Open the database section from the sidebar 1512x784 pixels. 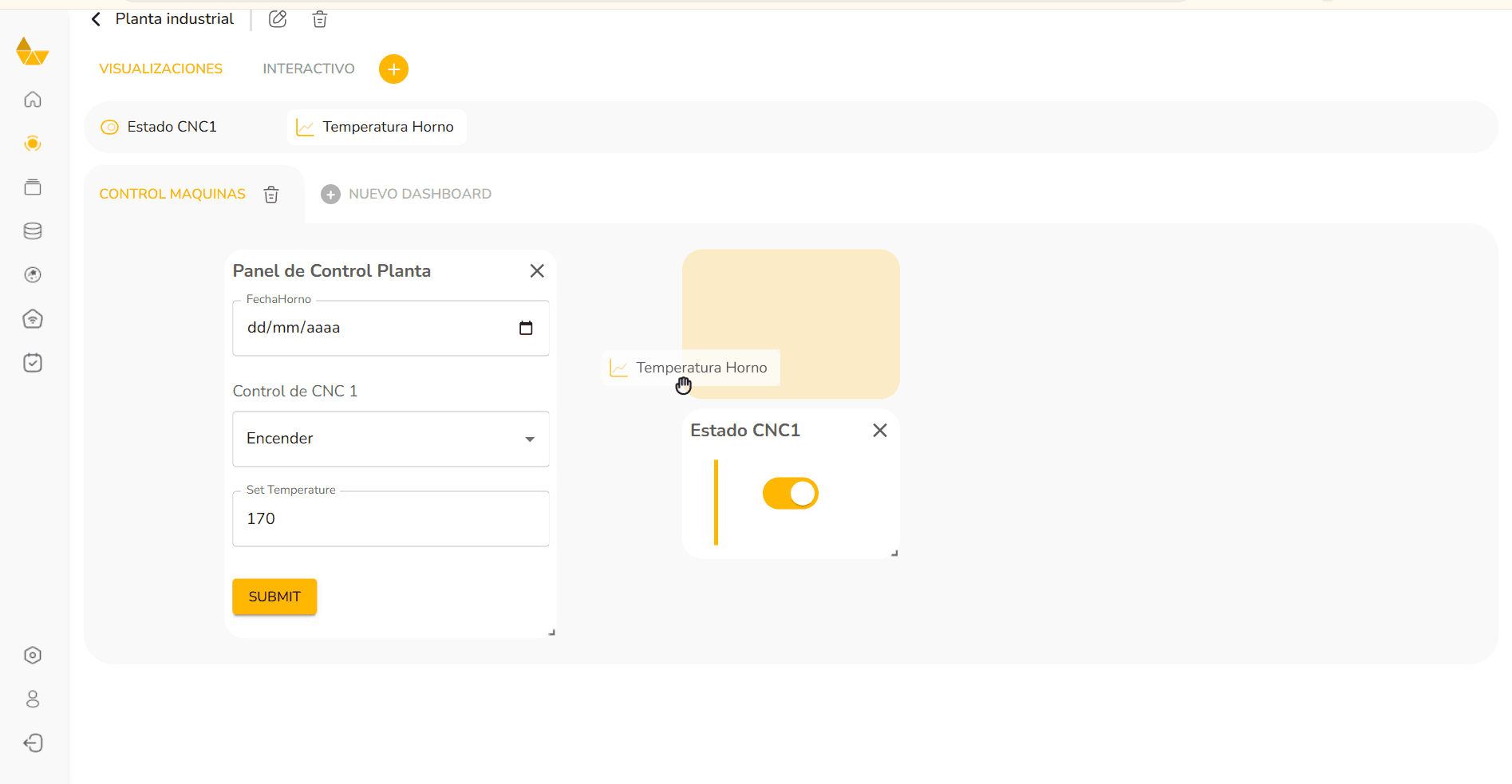(32, 230)
